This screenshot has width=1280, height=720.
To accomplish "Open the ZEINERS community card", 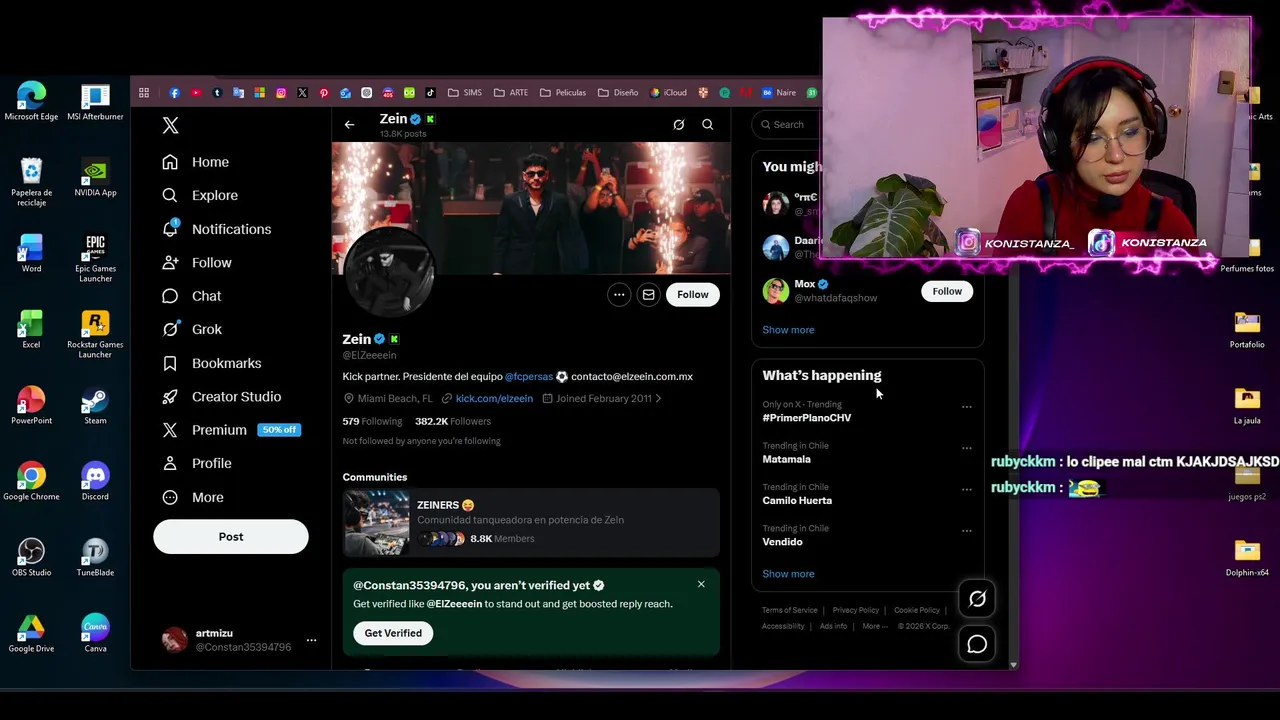I will (531, 522).
